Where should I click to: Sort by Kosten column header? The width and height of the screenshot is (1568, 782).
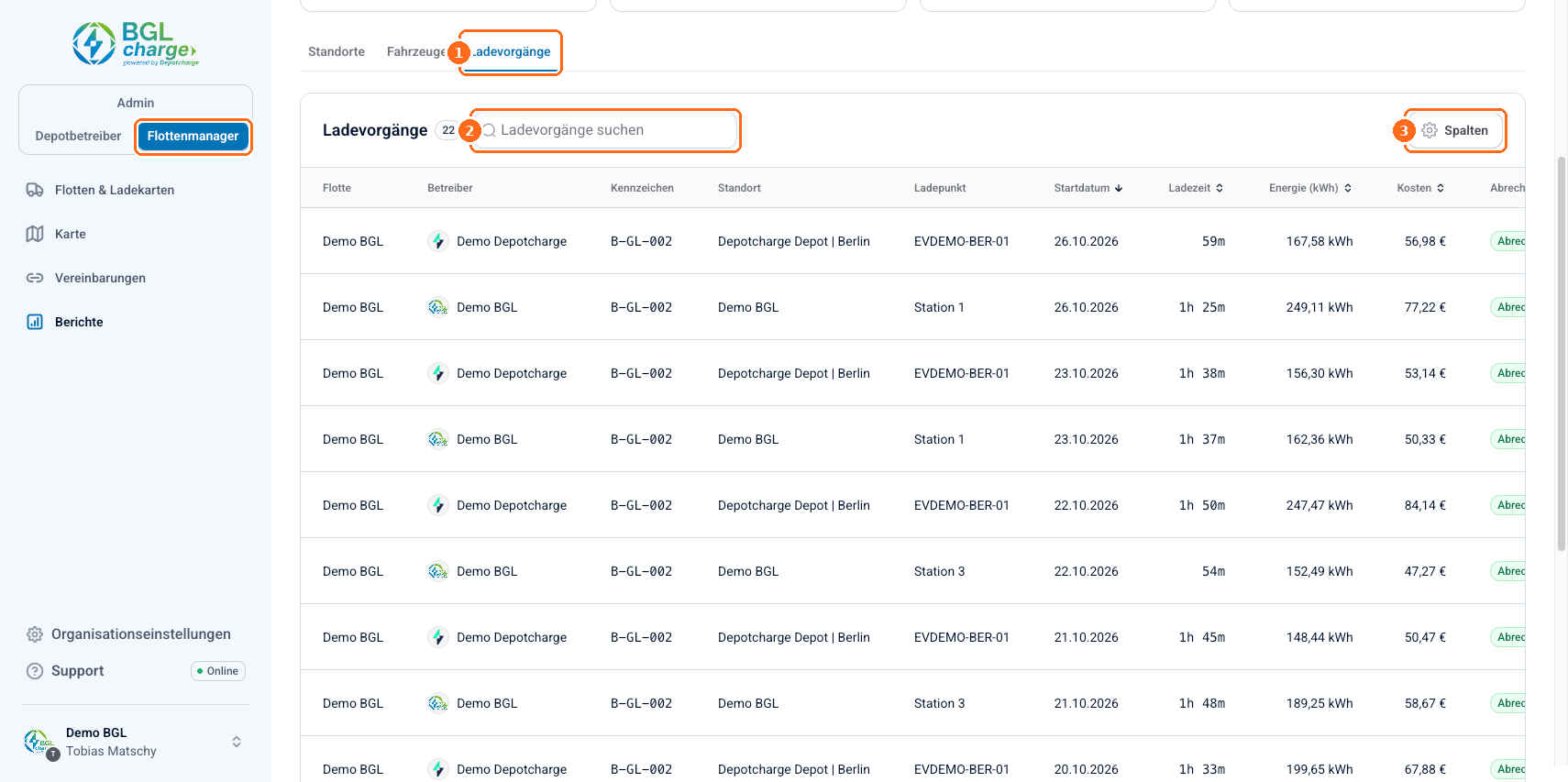pyautogui.click(x=1420, y=188)
